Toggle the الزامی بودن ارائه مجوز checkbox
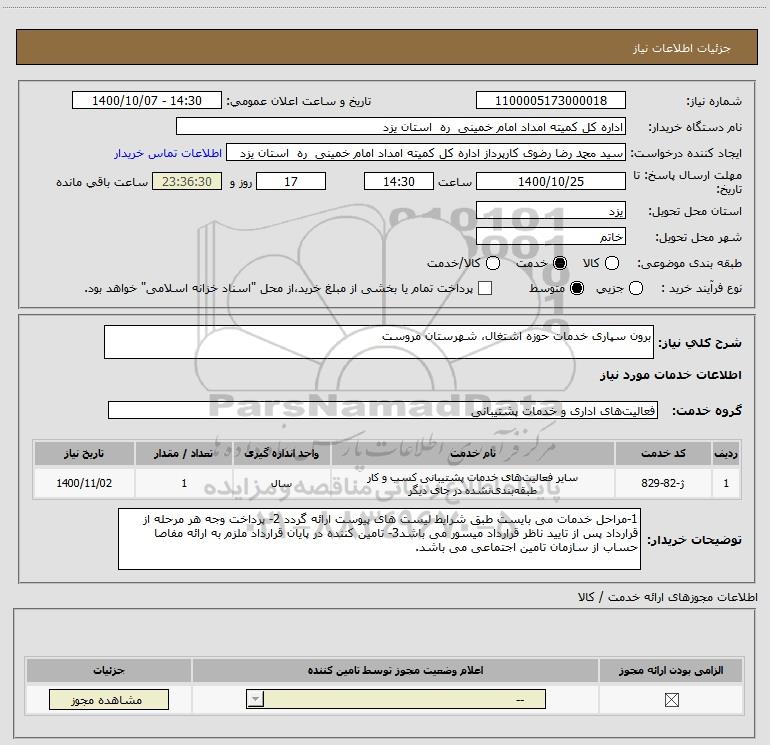This screenshot has height=745, width=770. pyautogui.click(x=671, y=700)
